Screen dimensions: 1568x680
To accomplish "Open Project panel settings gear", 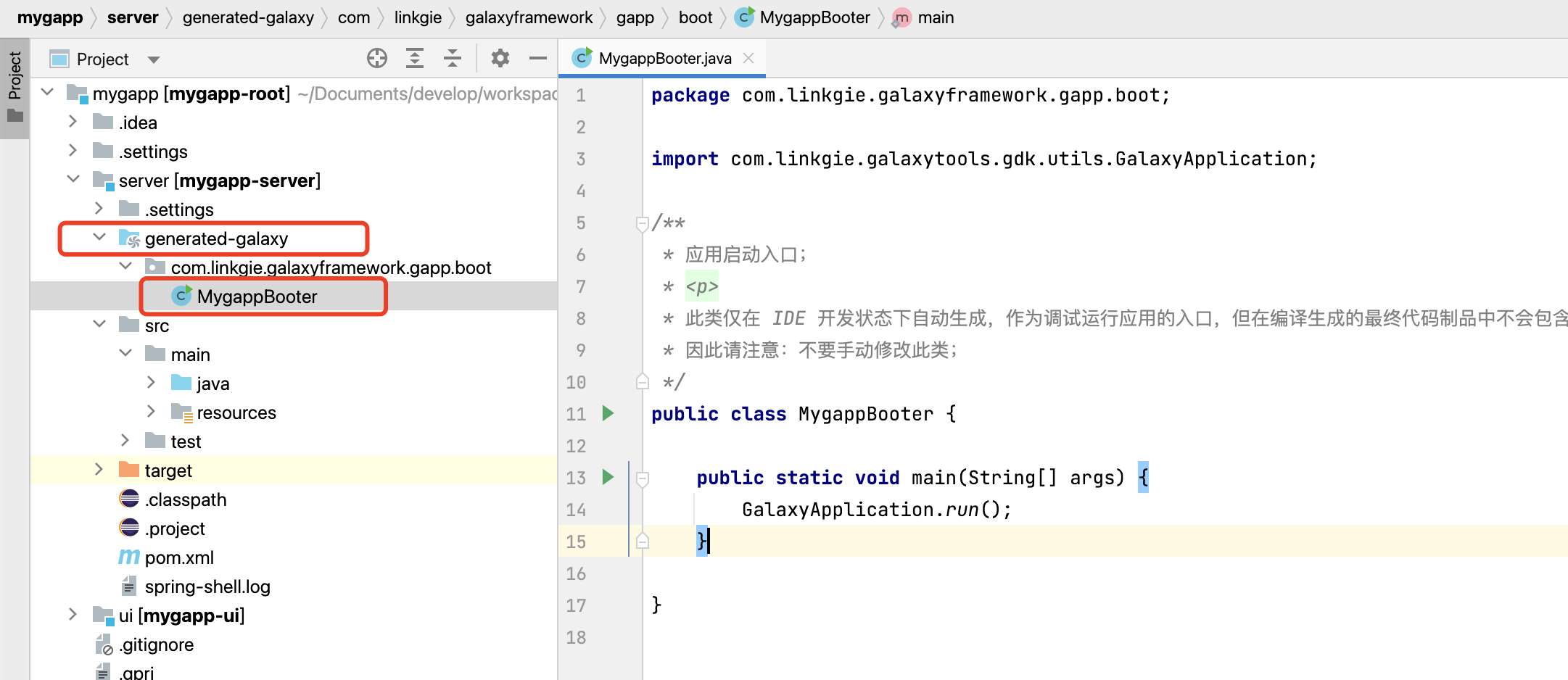I will (500, 58).
